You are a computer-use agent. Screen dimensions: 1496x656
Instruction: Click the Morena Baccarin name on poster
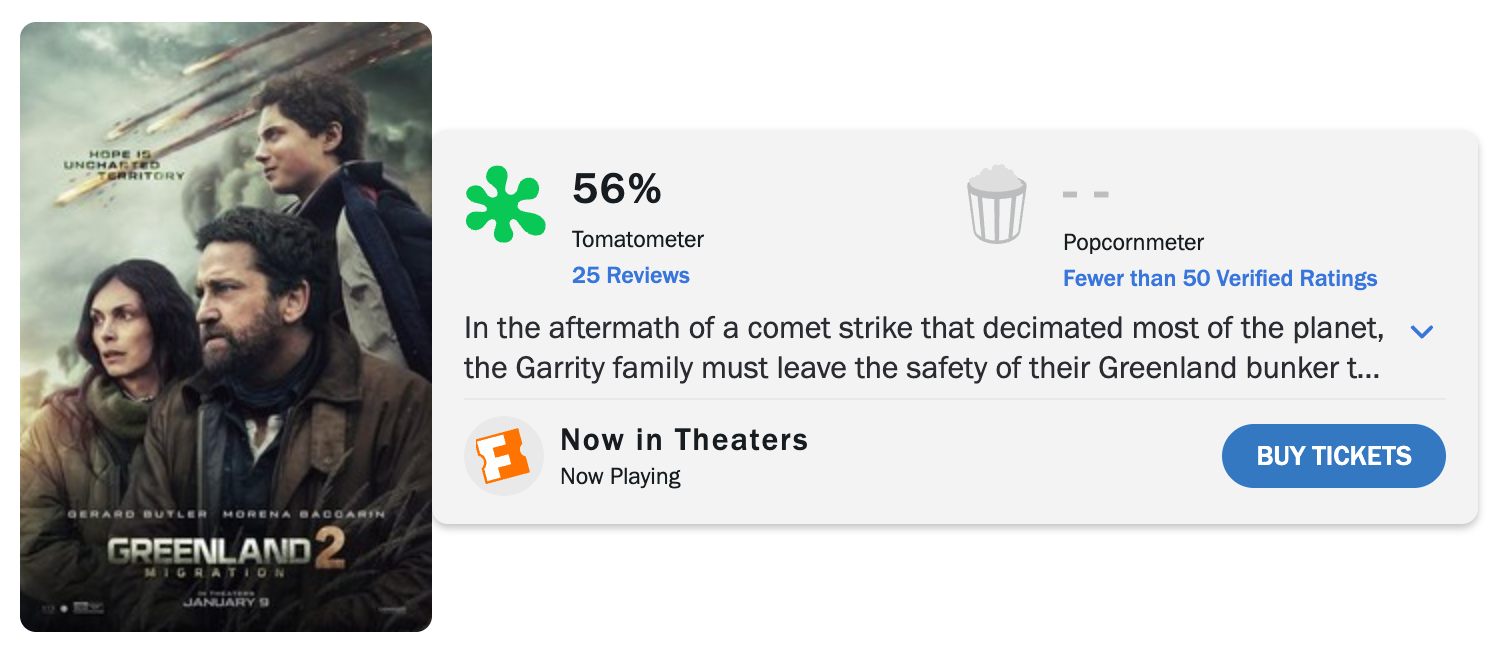tap(304, 514)
